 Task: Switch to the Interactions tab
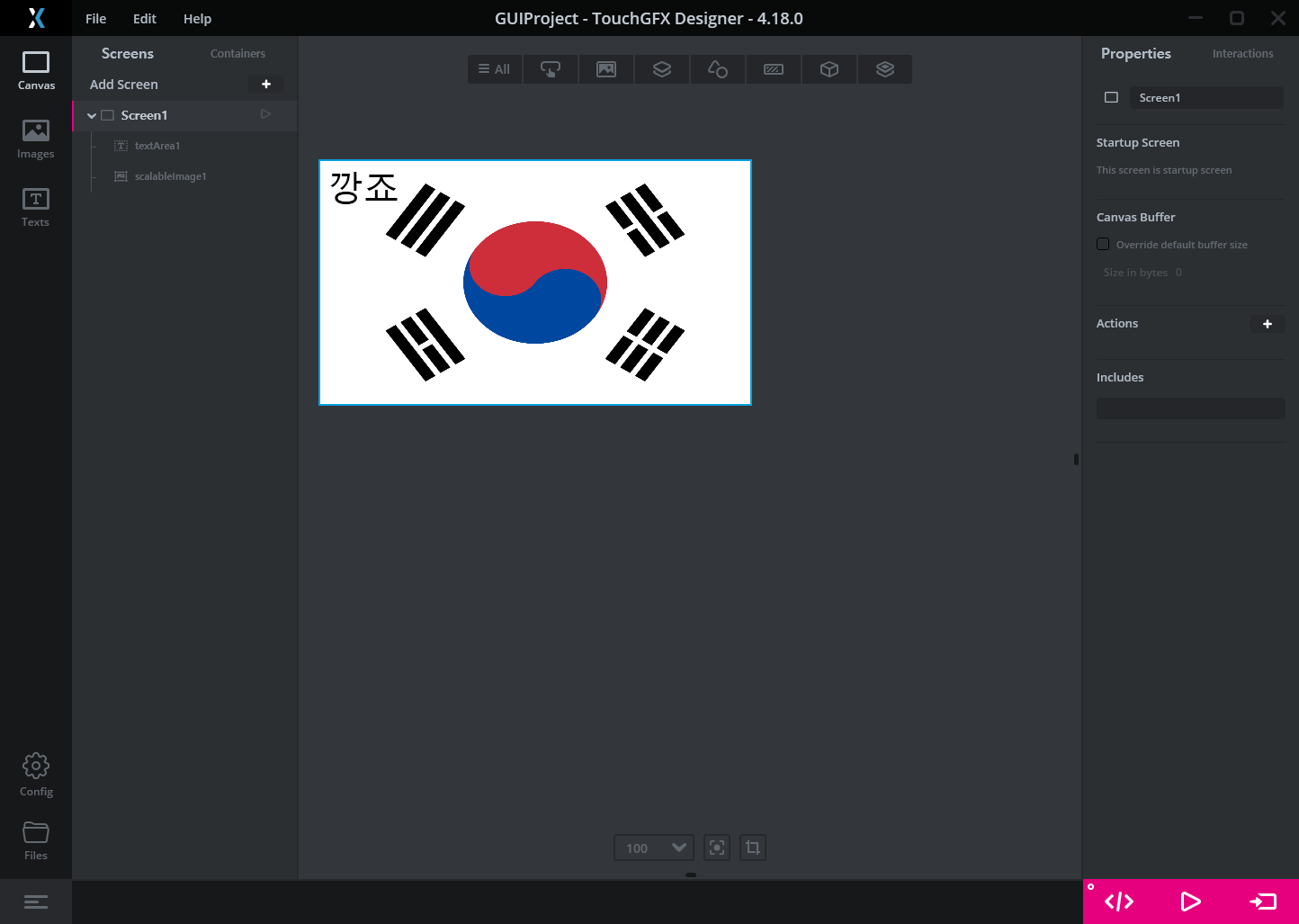coord(1242,53)
